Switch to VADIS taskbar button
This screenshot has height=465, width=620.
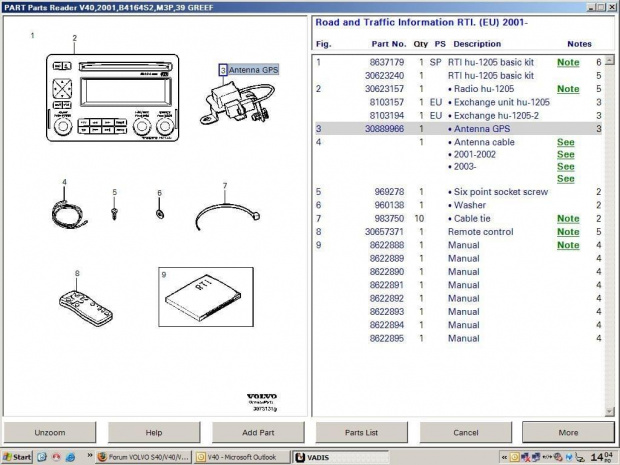pyautogui.click(x=340, y=457)
